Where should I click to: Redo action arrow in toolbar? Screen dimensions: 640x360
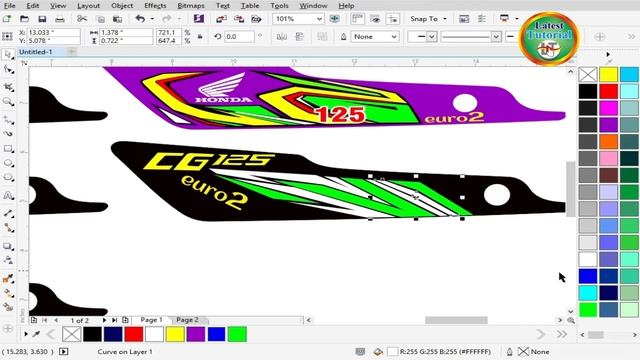pos(167,19)
